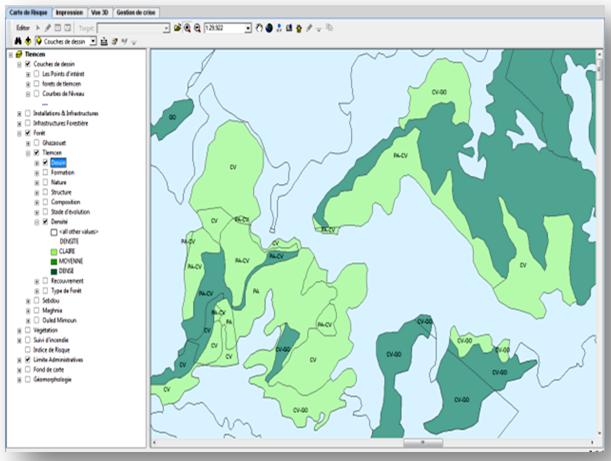Check the Formation layer checkbox
This screenshot has width=611, height=461.
click(x=44, y=172)
